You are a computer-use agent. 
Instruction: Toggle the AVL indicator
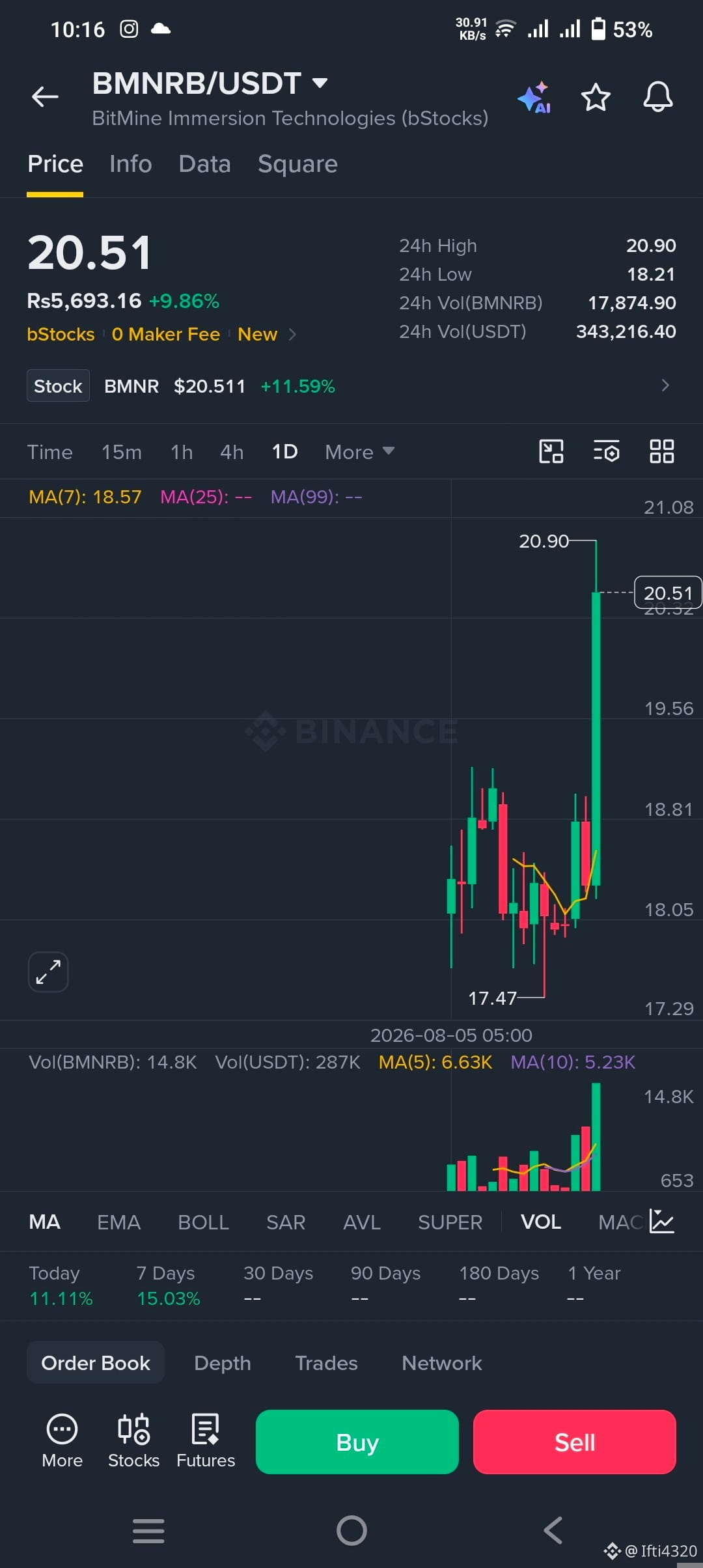[x=362, y=1222]
